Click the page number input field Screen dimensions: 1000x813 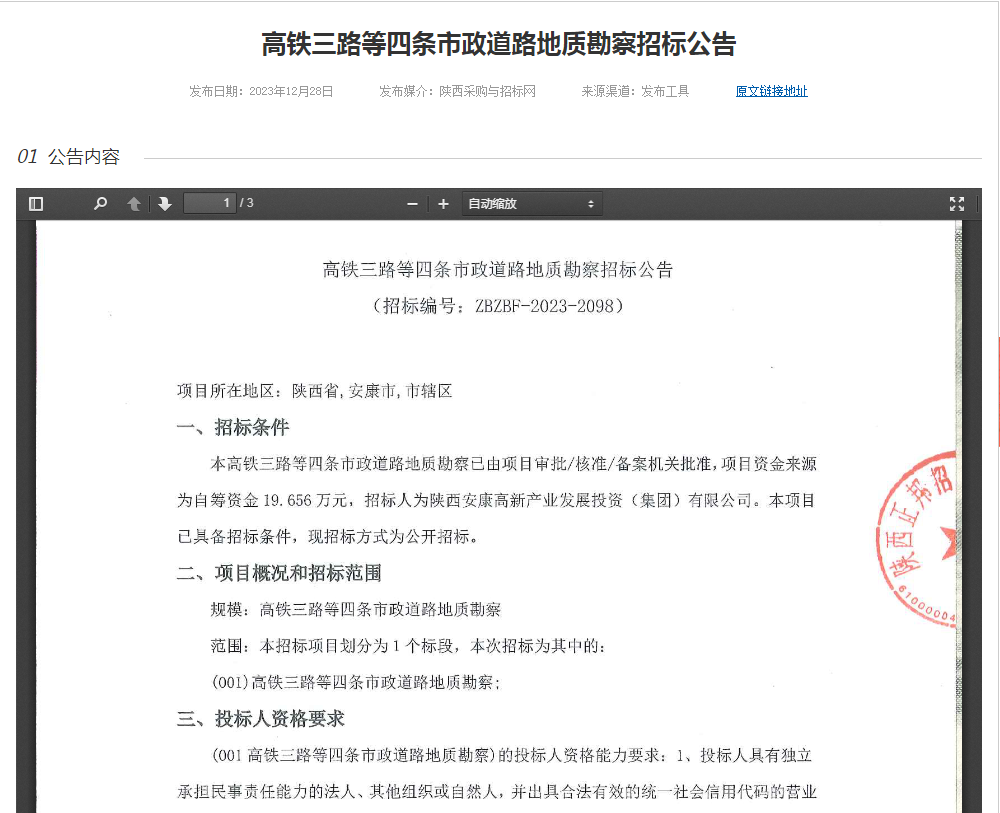pos(210,203)
